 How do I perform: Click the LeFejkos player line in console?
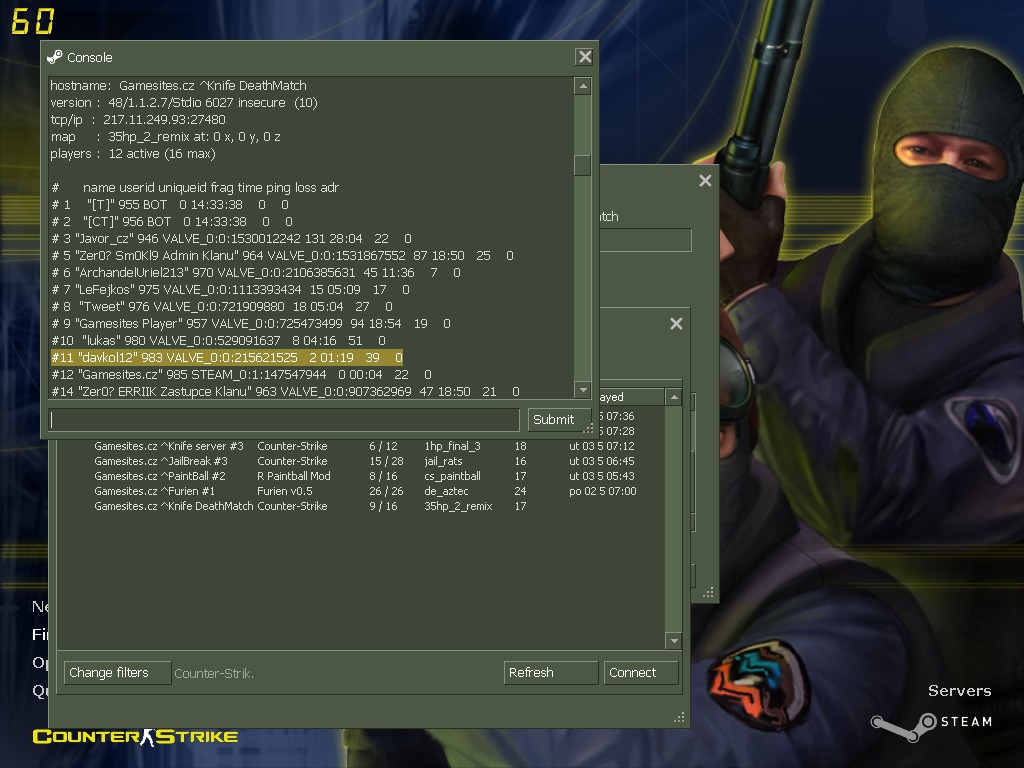click(x=231, y=289)
